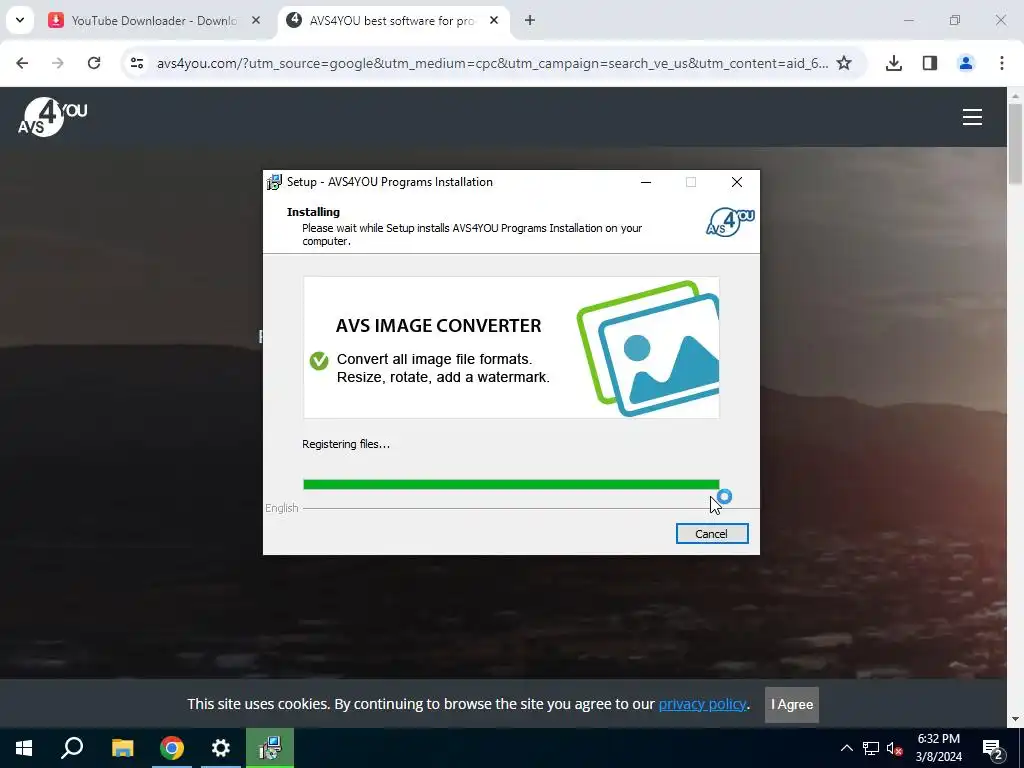
Task: Accept cookies with I Agree button
Action: (792, 705)
